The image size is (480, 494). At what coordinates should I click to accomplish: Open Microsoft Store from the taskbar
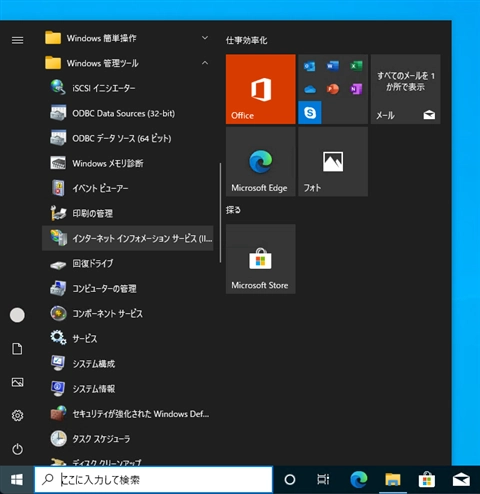[427, 480]
